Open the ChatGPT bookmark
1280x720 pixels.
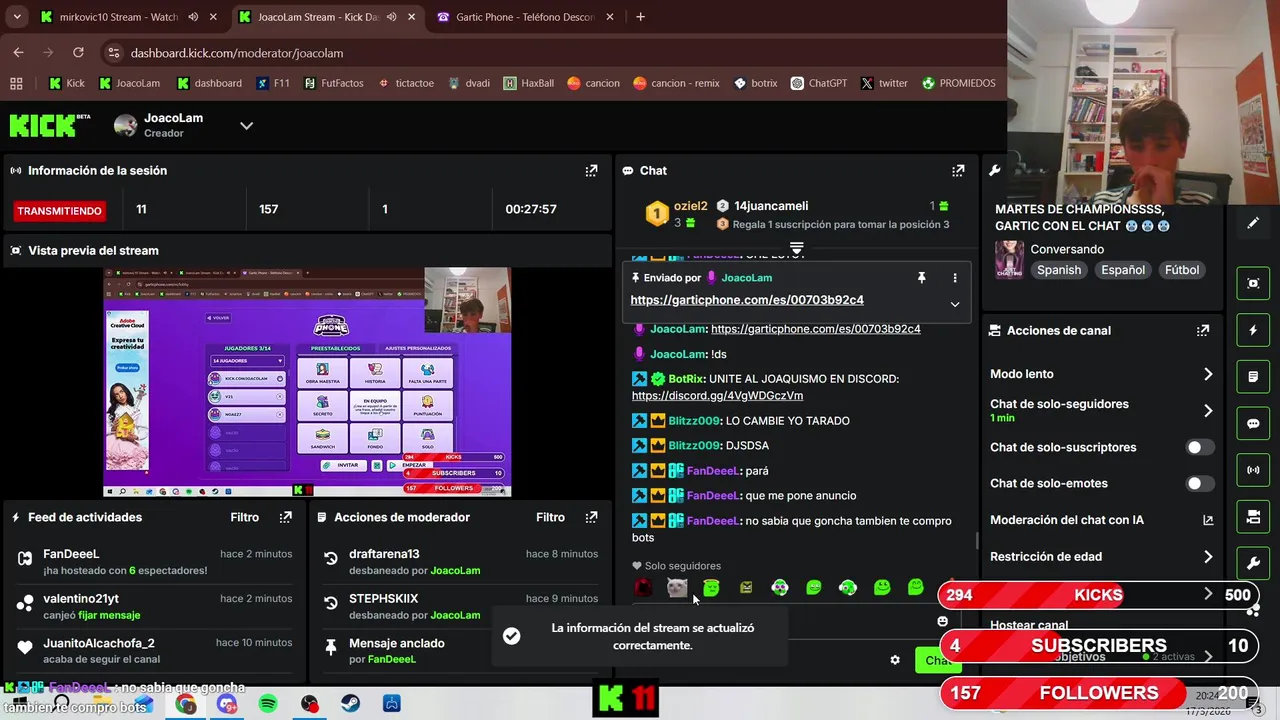[x=818, y=83]
